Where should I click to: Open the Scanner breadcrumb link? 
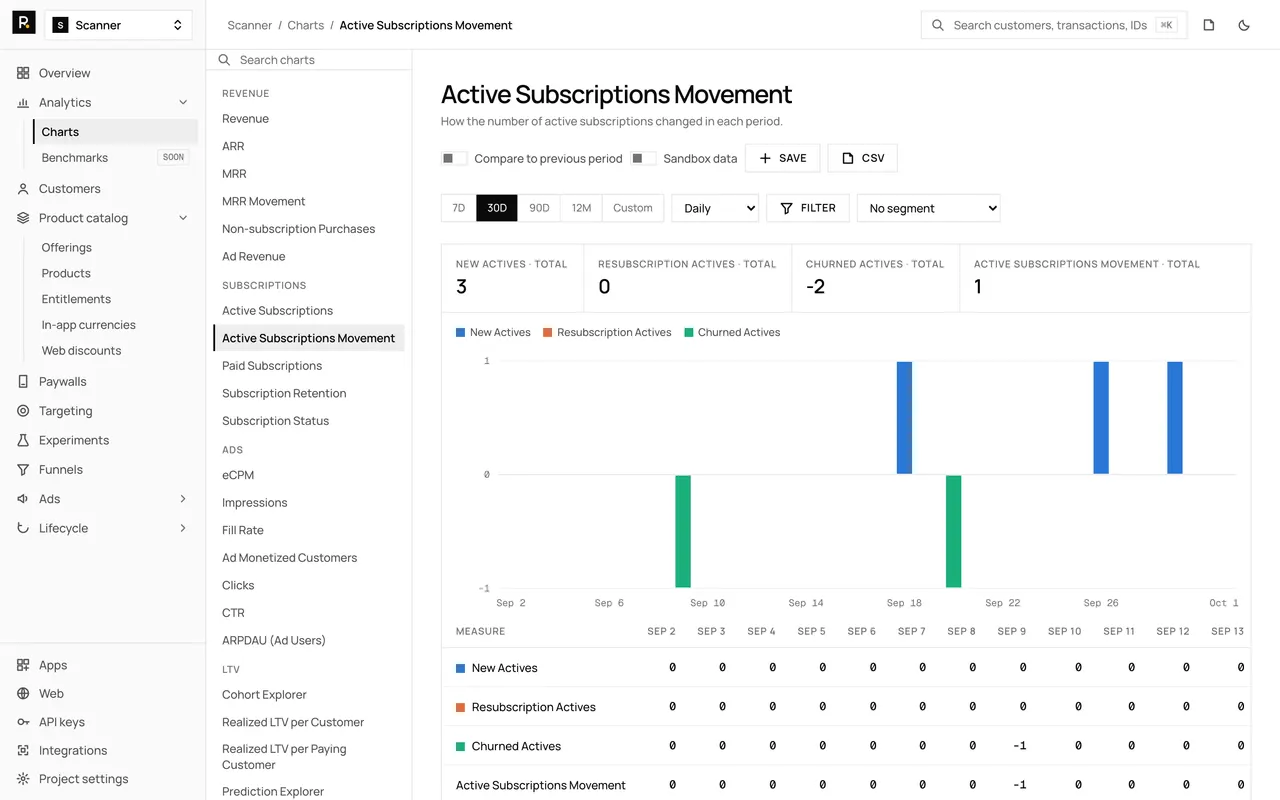click(250, 25)
